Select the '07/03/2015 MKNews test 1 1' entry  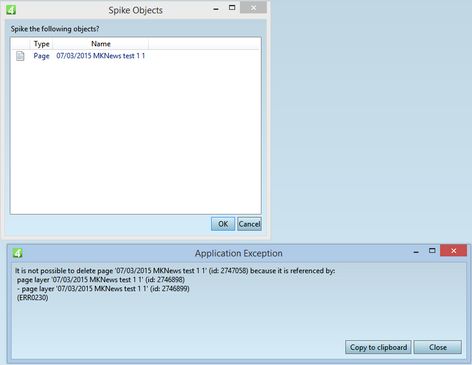[x=101, y=56]
